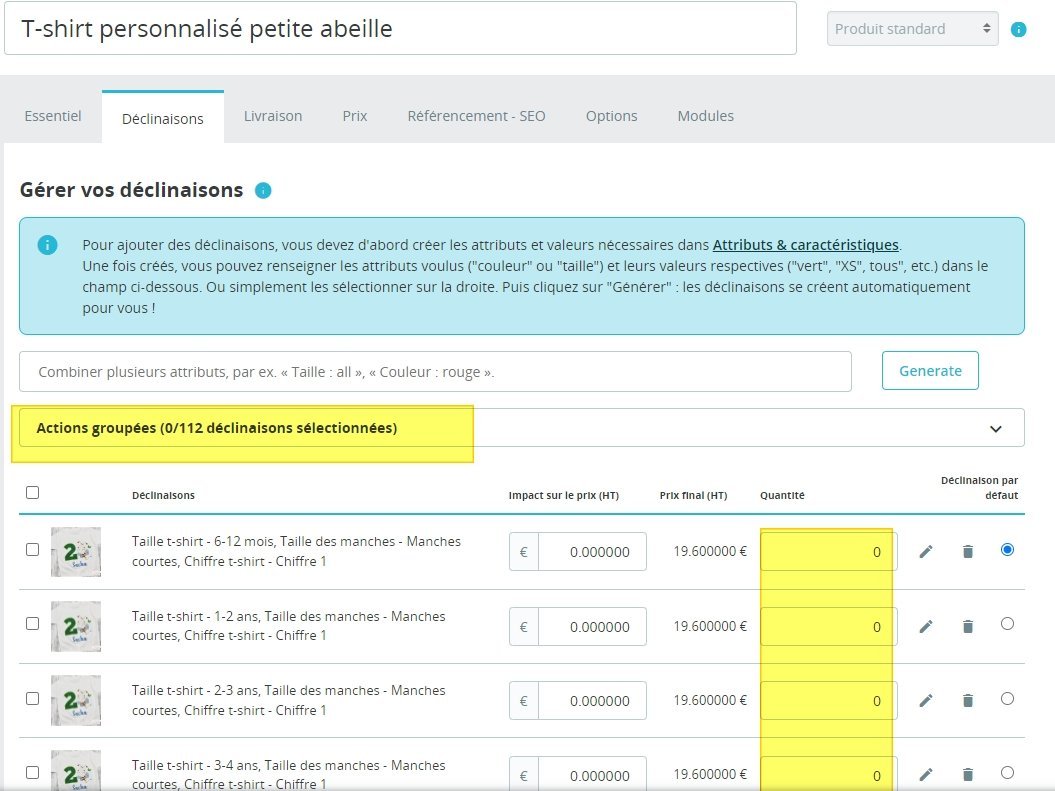Select 6-12 mois as default déclinaison
The width and height of the screenshot is (1055, 791).
pos(1007,550)
